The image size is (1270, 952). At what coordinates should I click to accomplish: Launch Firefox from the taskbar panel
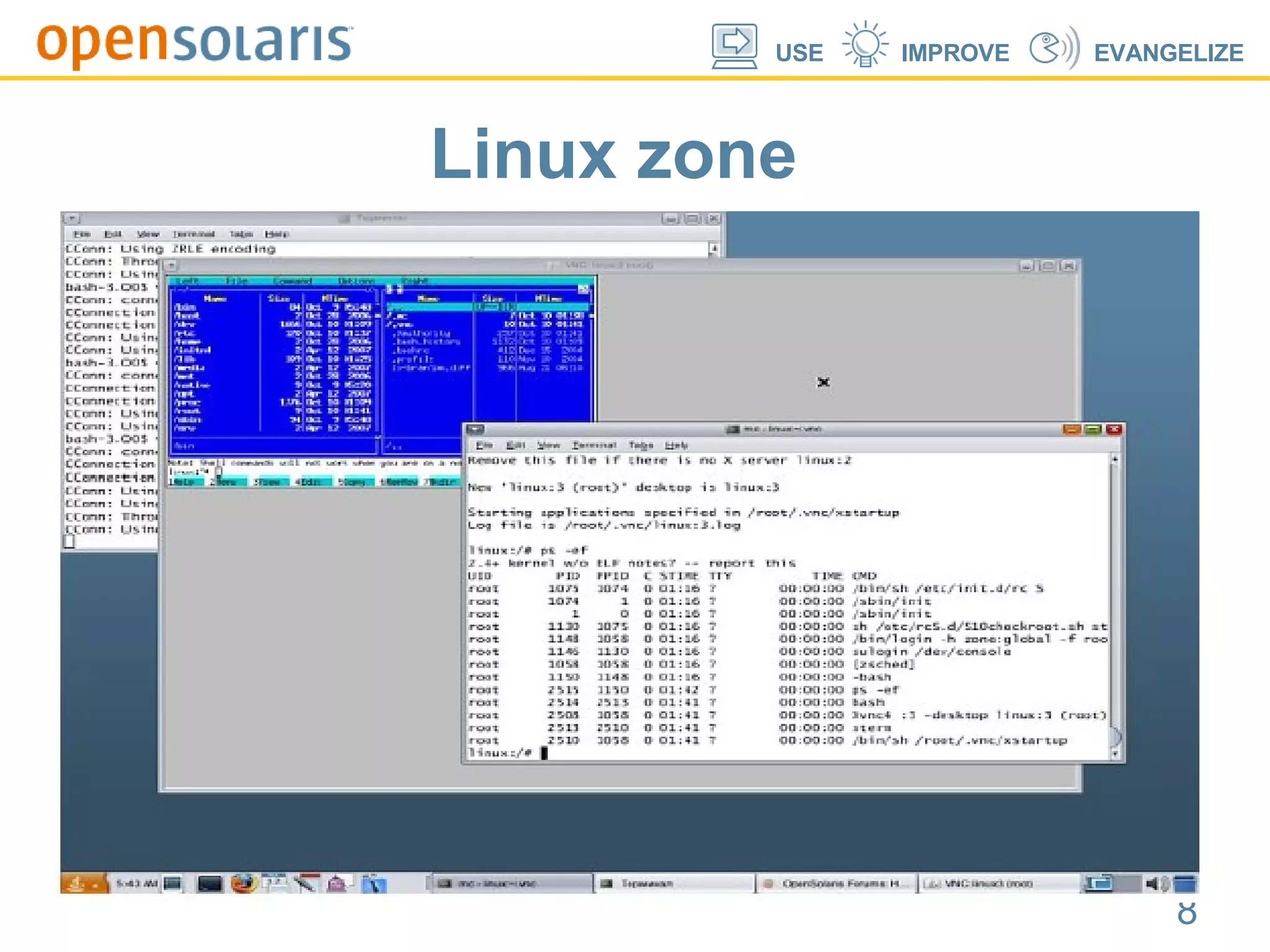pos(243,883)
